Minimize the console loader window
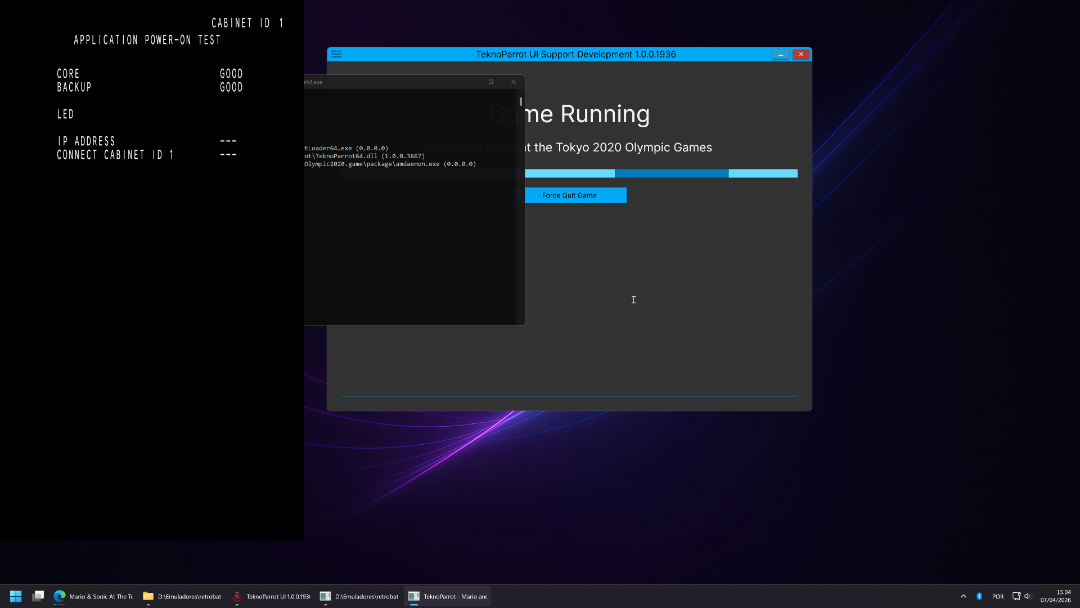This screenshot has width=1080, height=608. pos(467,82)
